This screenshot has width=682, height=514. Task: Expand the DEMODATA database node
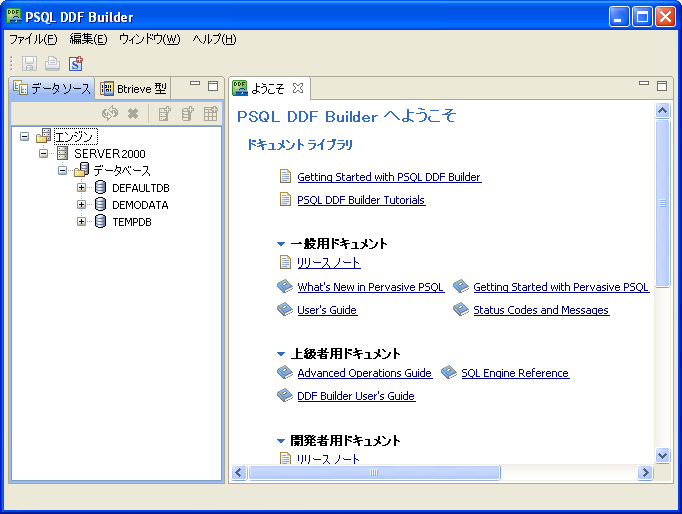point(82,205)
